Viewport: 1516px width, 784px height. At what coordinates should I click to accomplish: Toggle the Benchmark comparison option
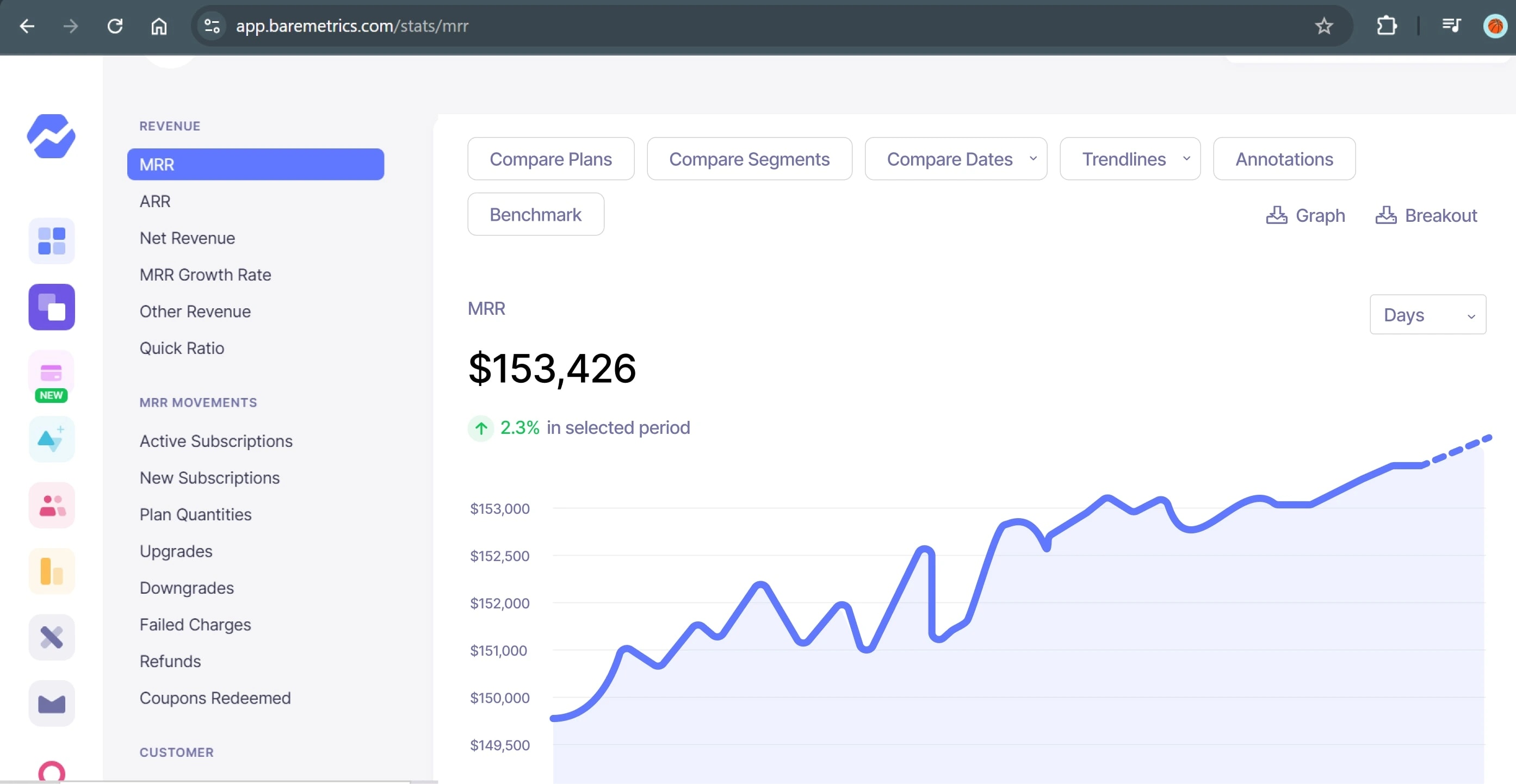coord(536,214)
